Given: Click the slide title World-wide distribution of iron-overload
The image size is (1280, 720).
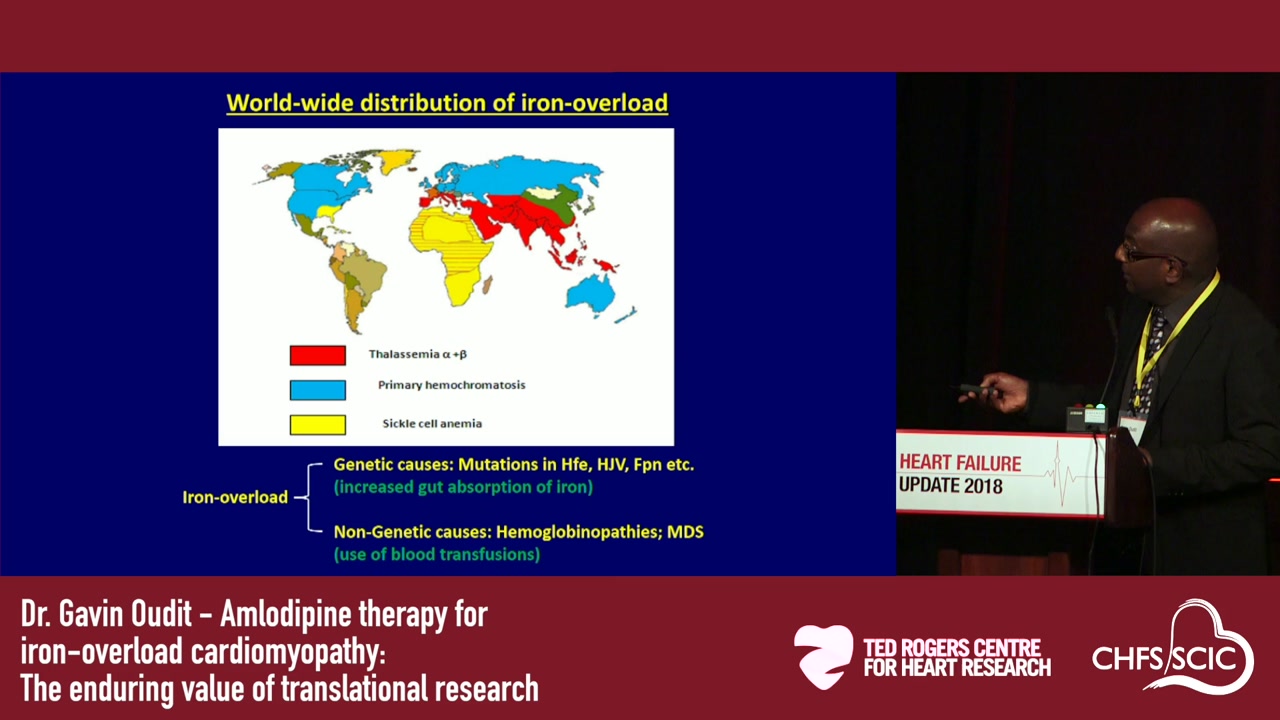Looking at the screenshot, I should (447, 103).
